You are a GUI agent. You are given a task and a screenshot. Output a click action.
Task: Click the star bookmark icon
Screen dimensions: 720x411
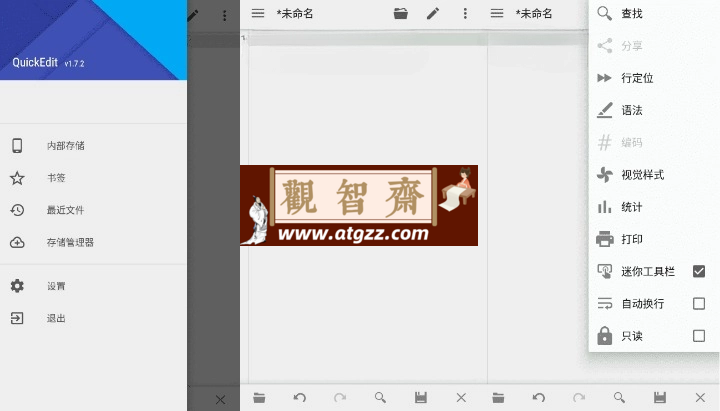pos(17,178)
